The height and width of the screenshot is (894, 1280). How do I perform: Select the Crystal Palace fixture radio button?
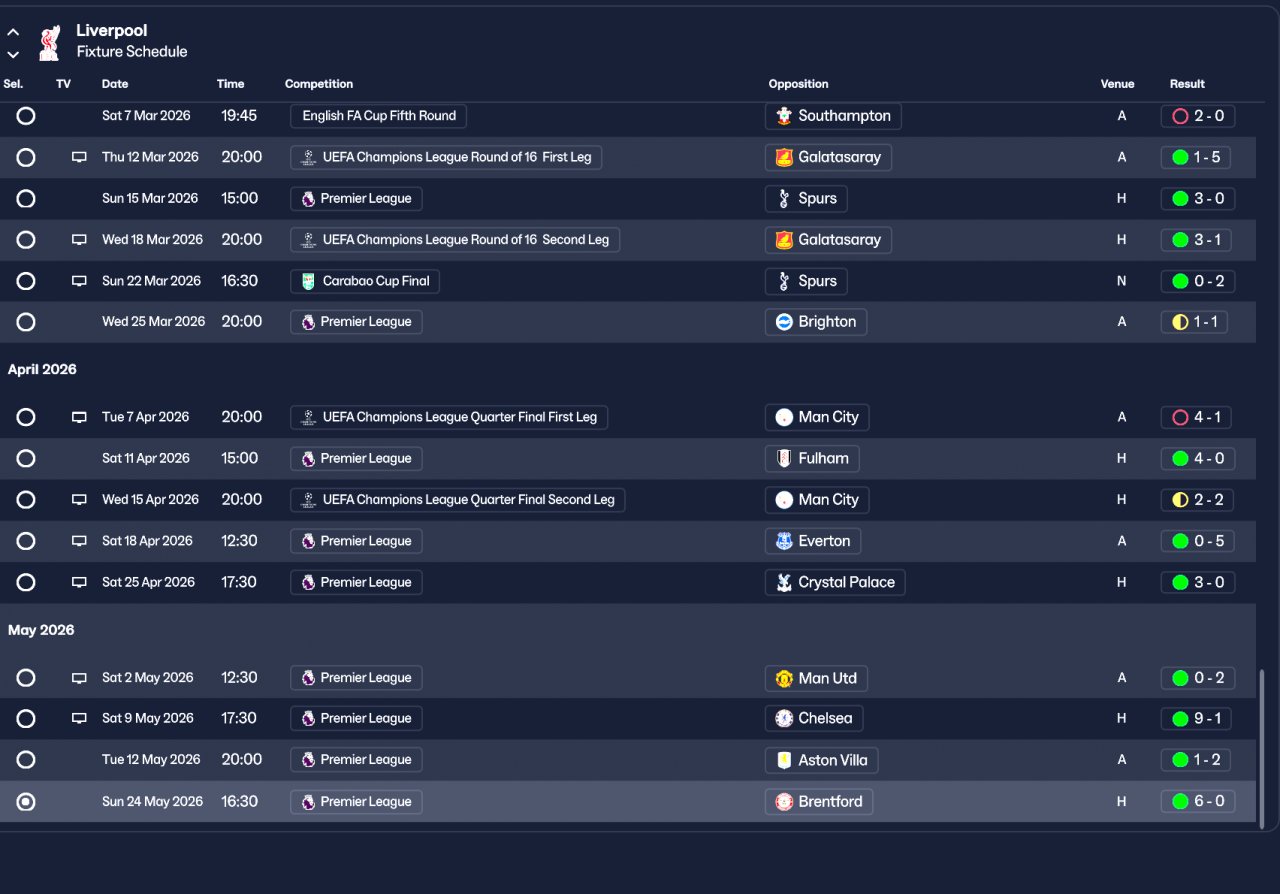(26, 582)
